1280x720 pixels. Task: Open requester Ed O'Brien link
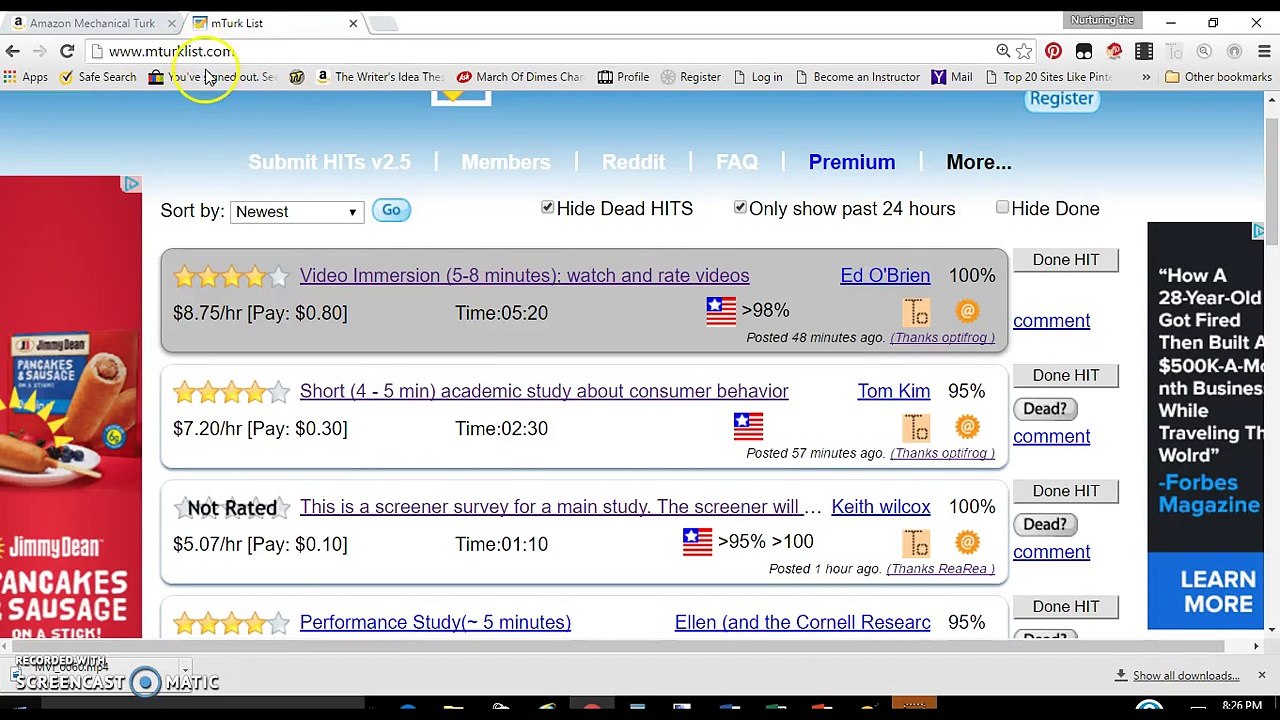[885, 276]
